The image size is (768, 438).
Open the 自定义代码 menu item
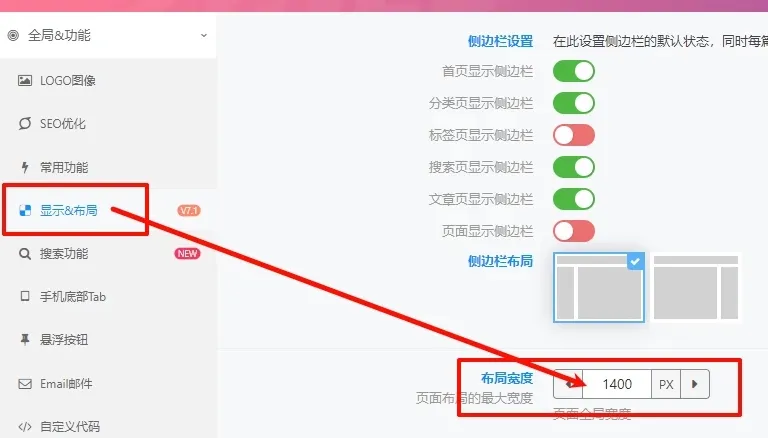[x=70, y=426]
